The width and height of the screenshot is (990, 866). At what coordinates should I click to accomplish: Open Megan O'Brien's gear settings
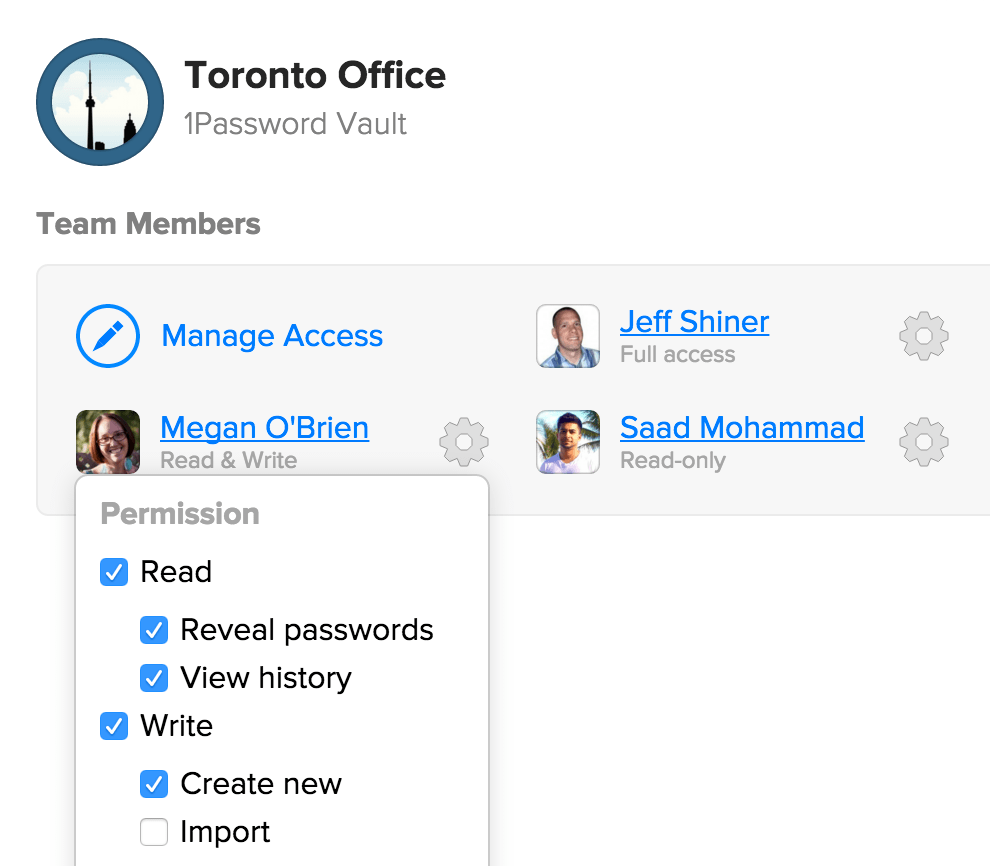pos(464,442)
